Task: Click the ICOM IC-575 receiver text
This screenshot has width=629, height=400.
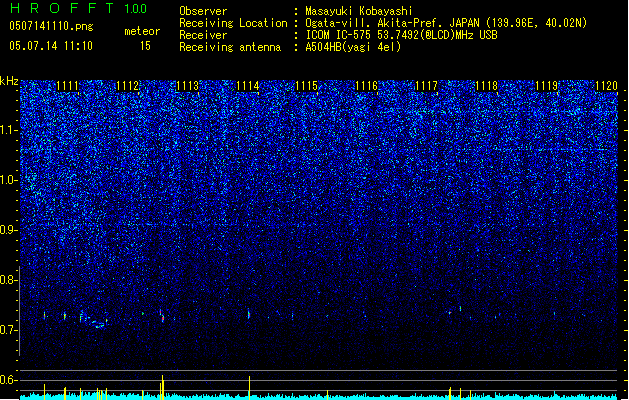Action: tap(401, 35)
